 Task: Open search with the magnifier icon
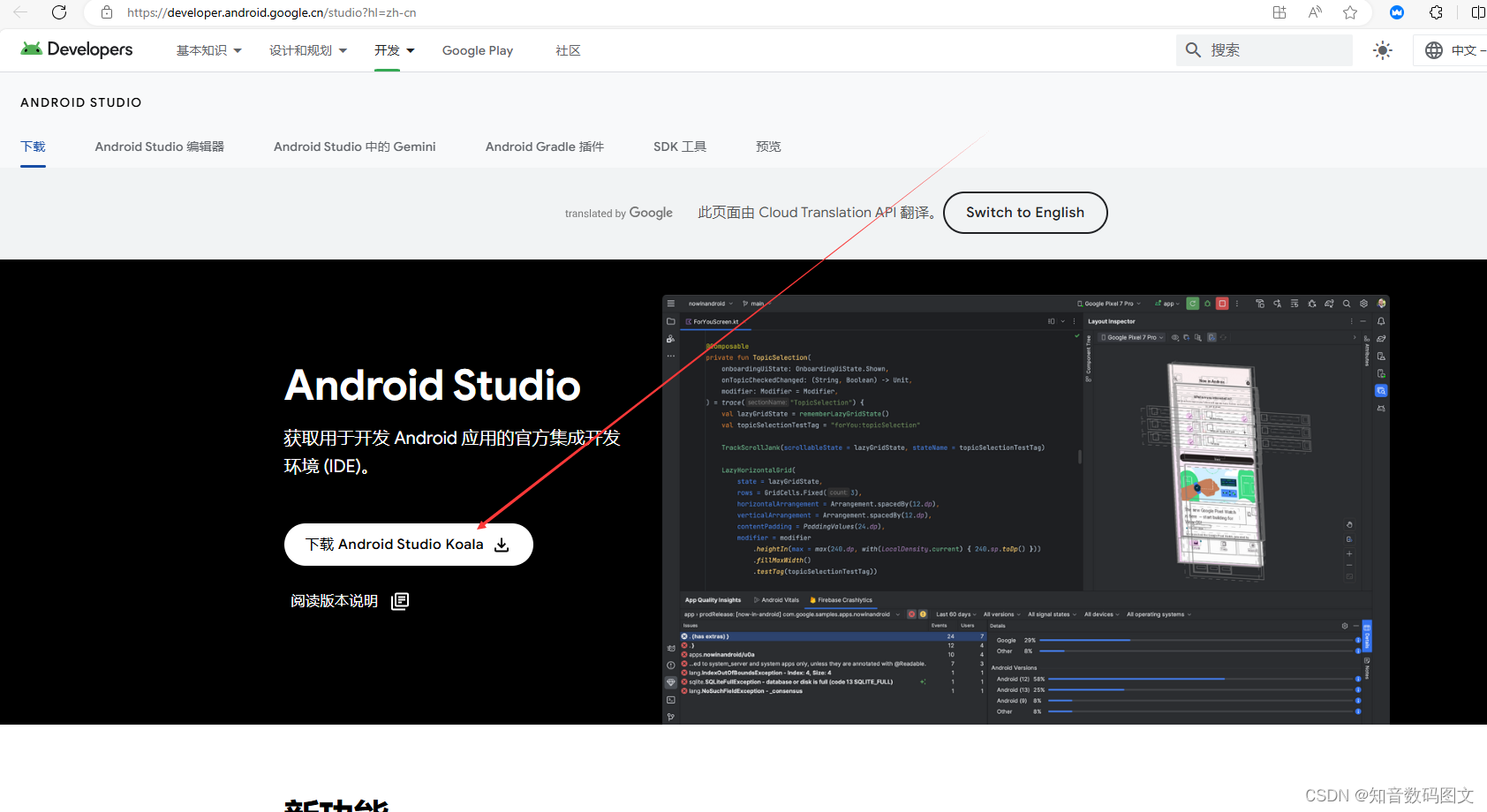[1193, 49]
